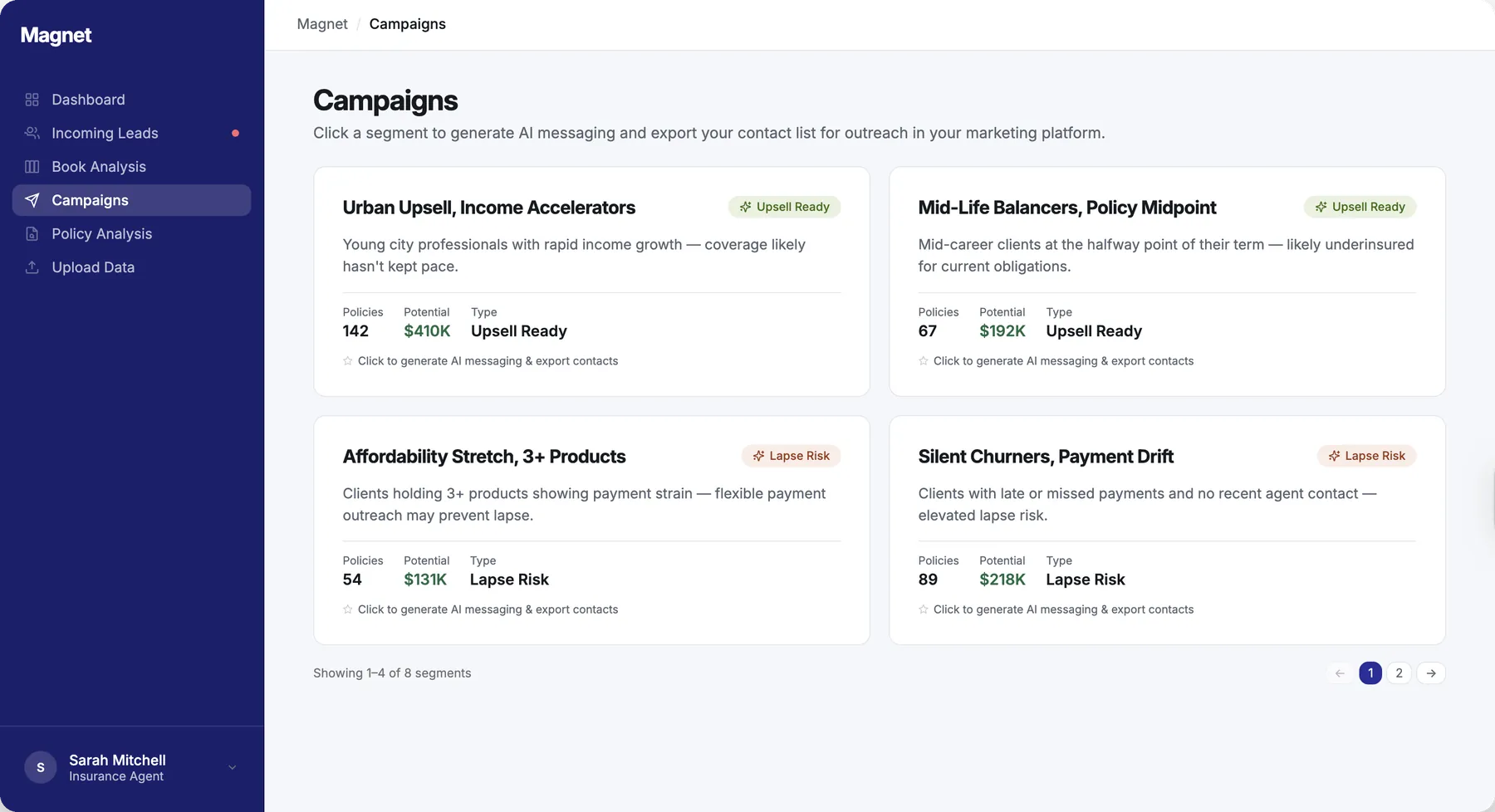Select Policy Analysis in the sidebar
This screenshot has height=812, width=1495.
click(x=131, y=234)
